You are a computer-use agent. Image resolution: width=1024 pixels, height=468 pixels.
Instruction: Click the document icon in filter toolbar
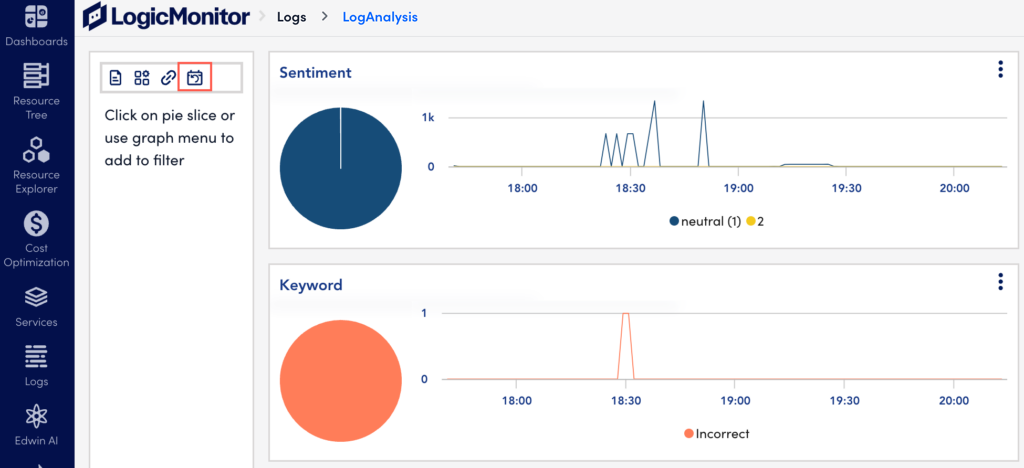pos(116,77)
